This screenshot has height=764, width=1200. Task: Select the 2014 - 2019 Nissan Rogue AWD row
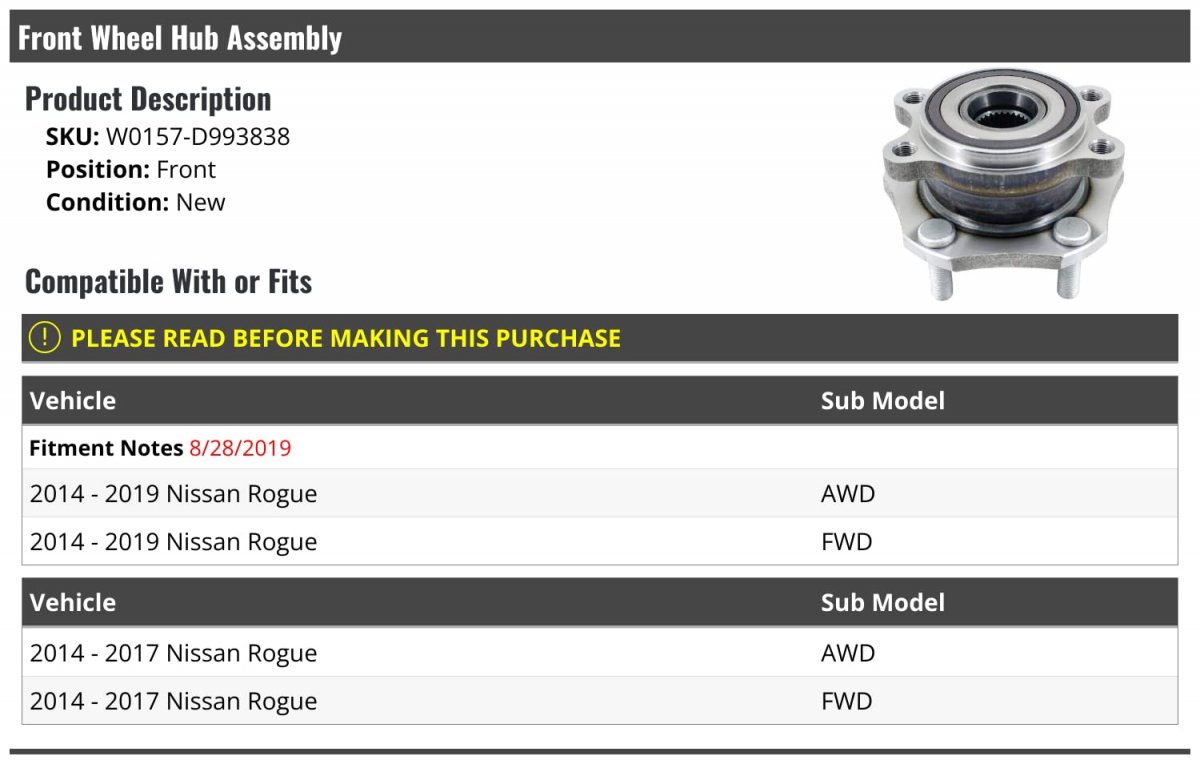173,494
